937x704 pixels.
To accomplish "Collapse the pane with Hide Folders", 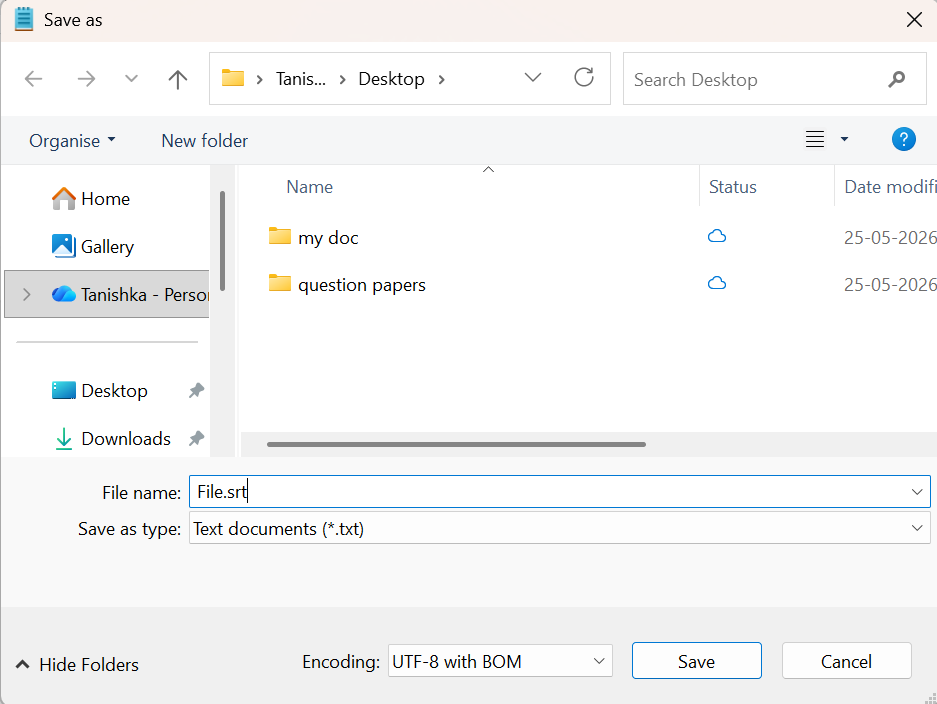I will pyautogui.click(x=77, y=665).
